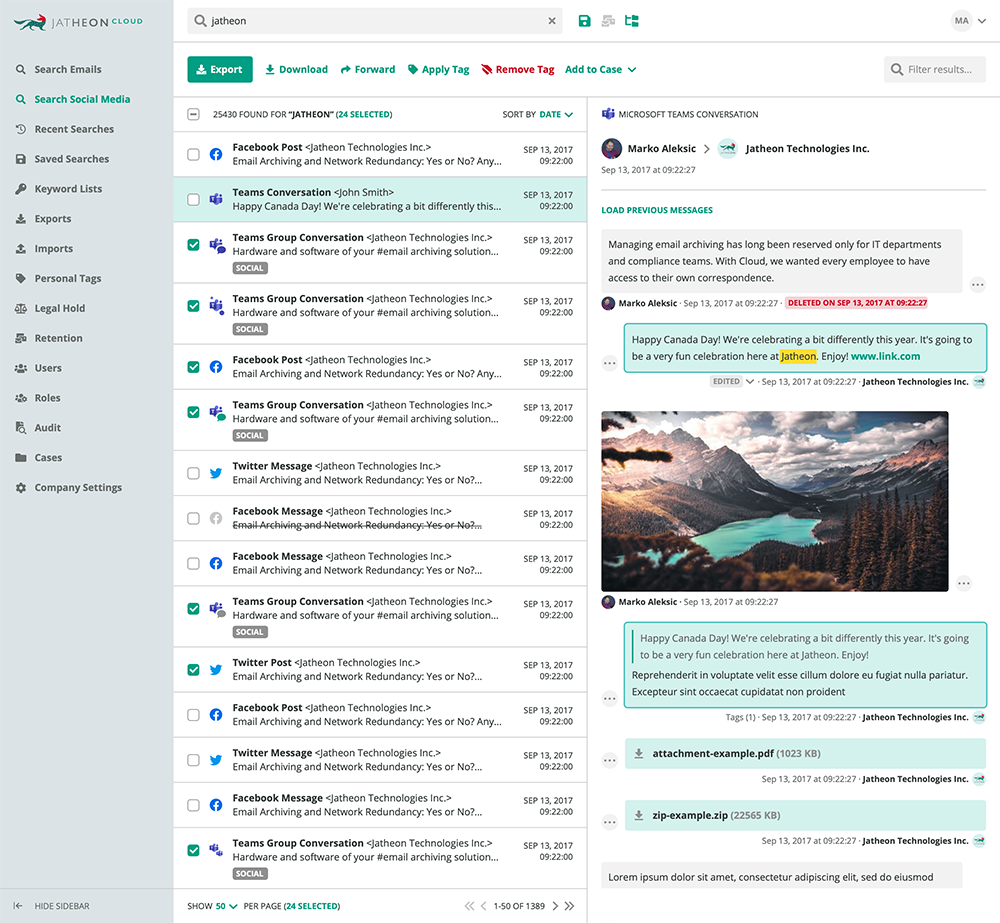Open Recent Searches in the sidebar
Viewport: 1000px width, 923px height.
[x=74, y=129]
